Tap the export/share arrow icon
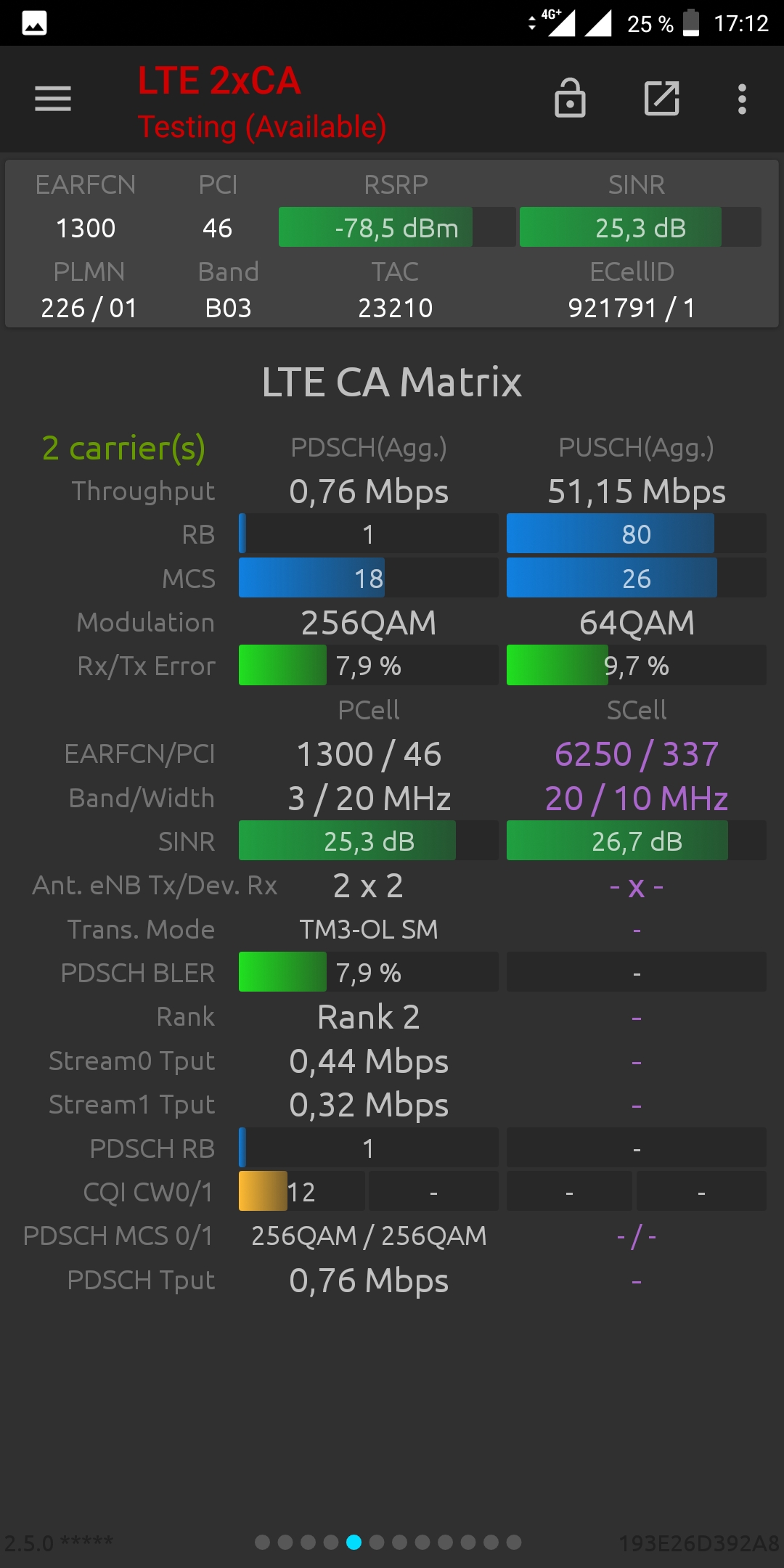Viewport: 784px width, 1568px height. tap(662, 98)
